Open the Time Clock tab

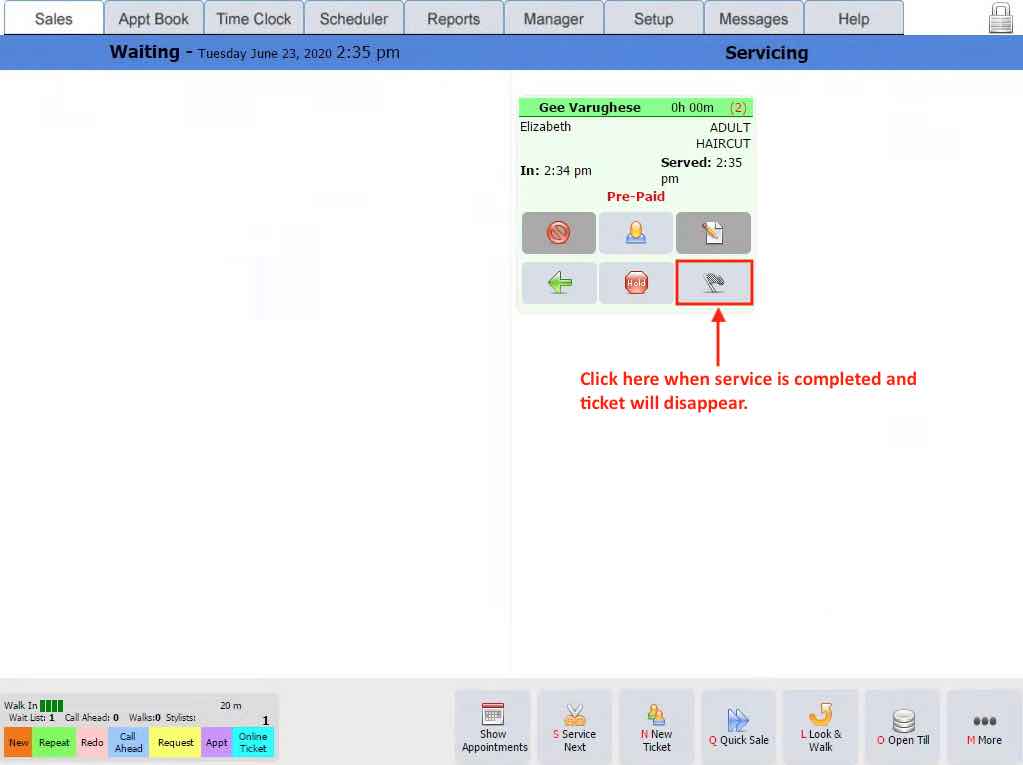tap(254, 18)
